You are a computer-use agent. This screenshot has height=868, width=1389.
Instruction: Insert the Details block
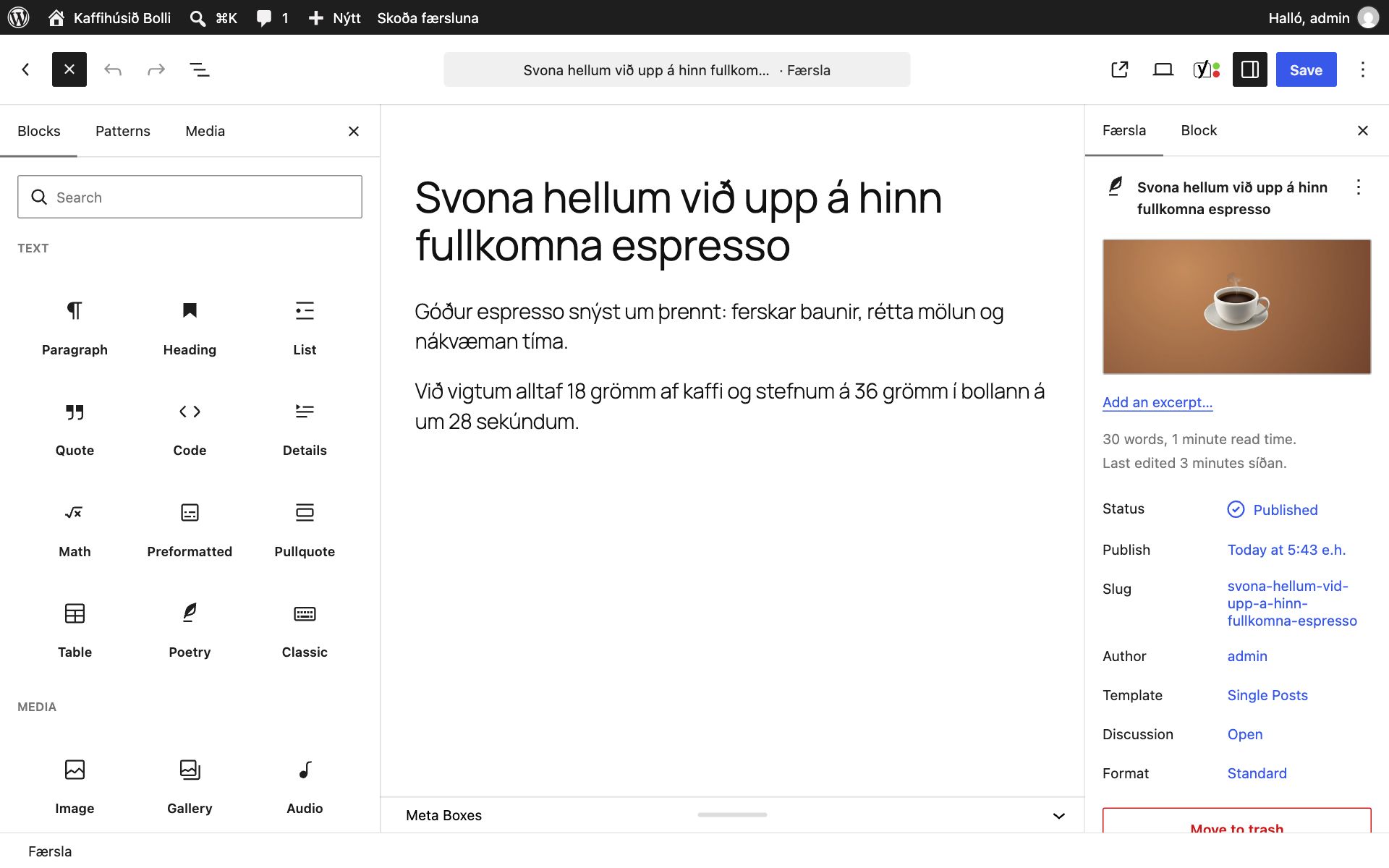[305, 430]
